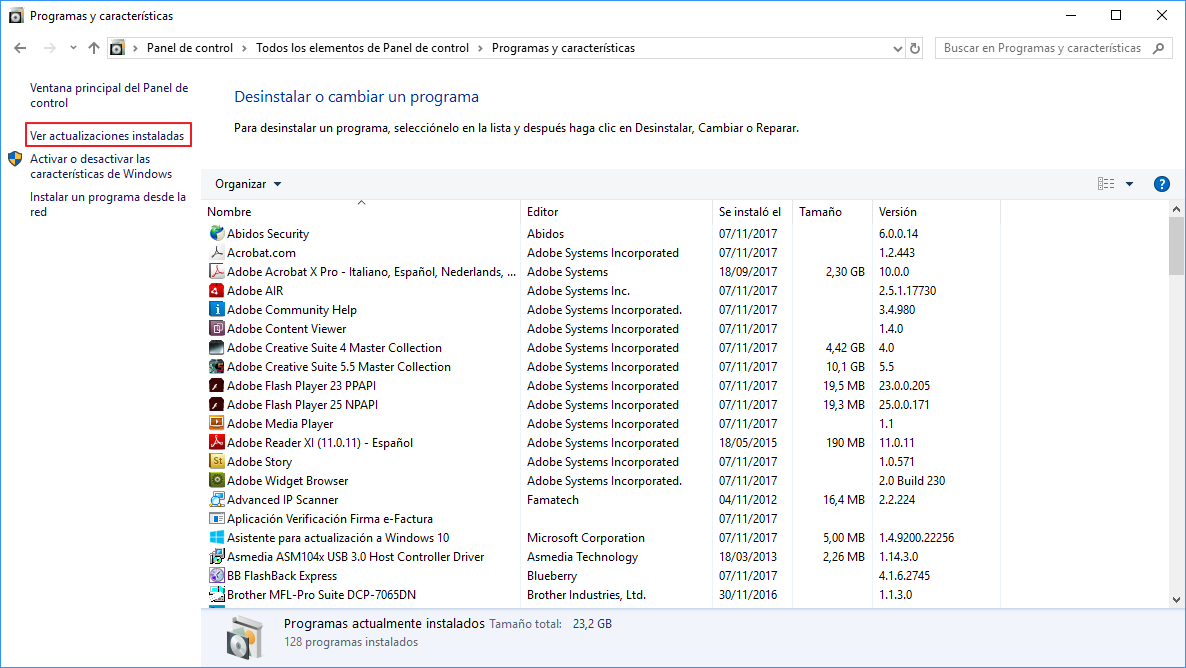Go back using the back arrow
This screenshot has height=668, width=1186.
tap(20, 48)
